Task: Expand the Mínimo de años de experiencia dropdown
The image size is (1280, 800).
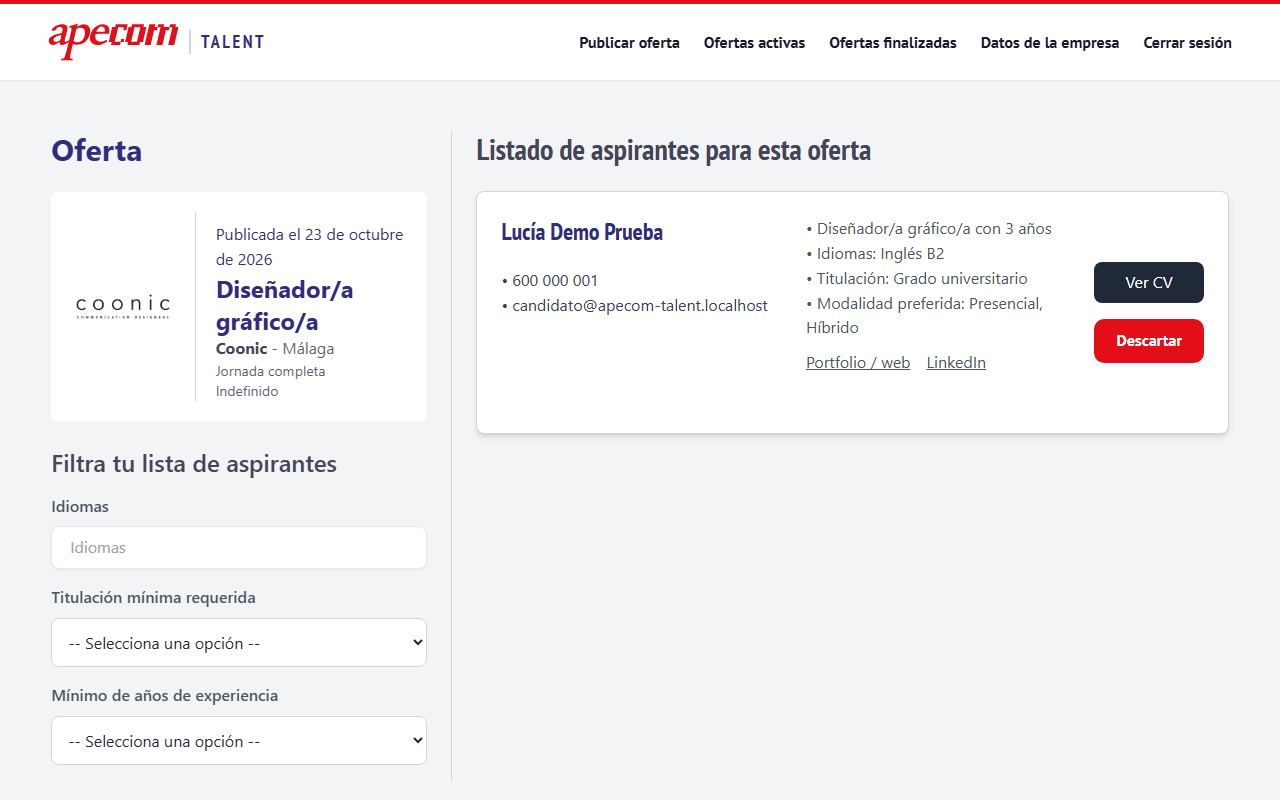Action: tap(239, 741)
